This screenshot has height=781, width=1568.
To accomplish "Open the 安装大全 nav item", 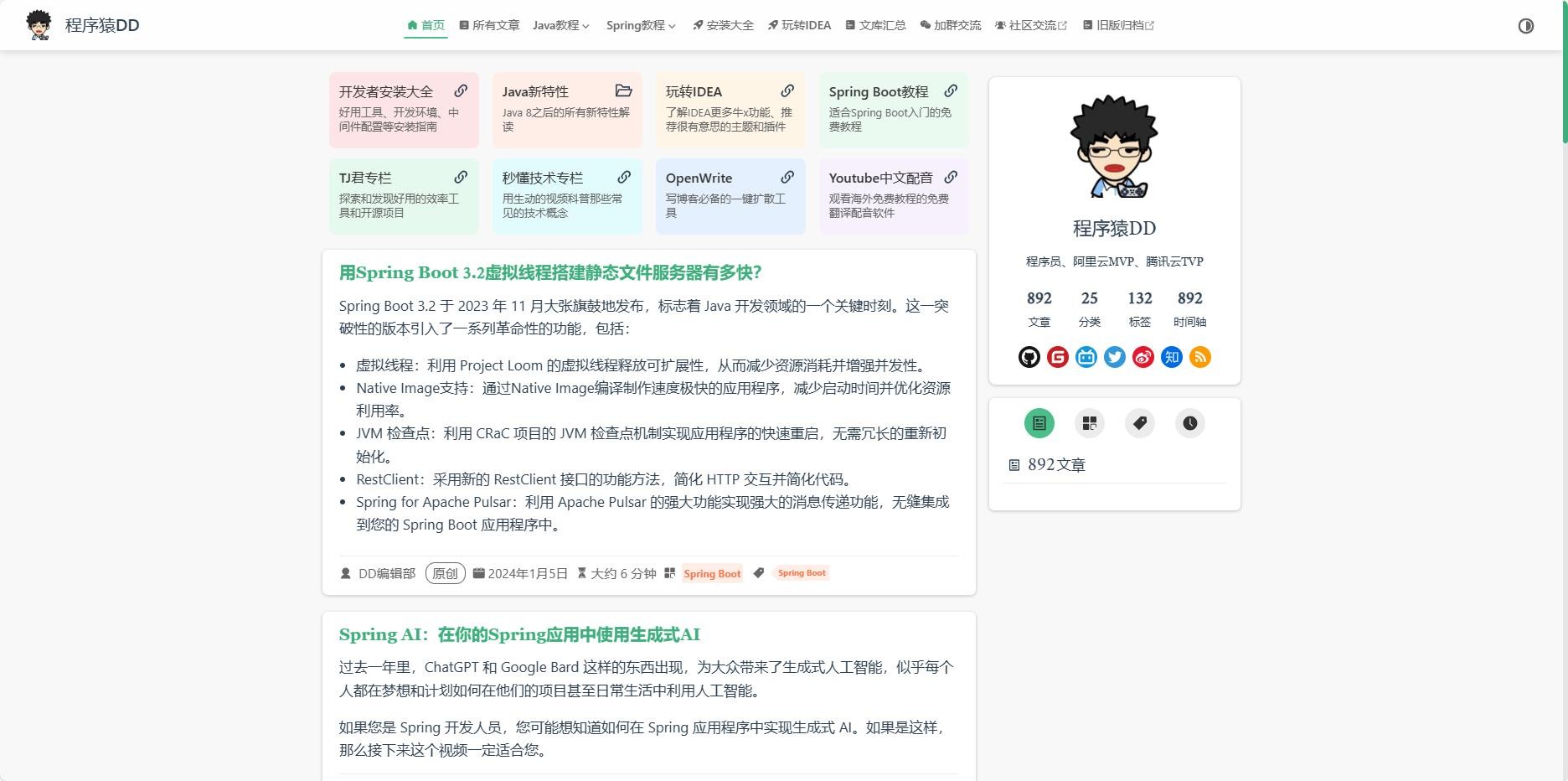I will (x=723, y=25).
